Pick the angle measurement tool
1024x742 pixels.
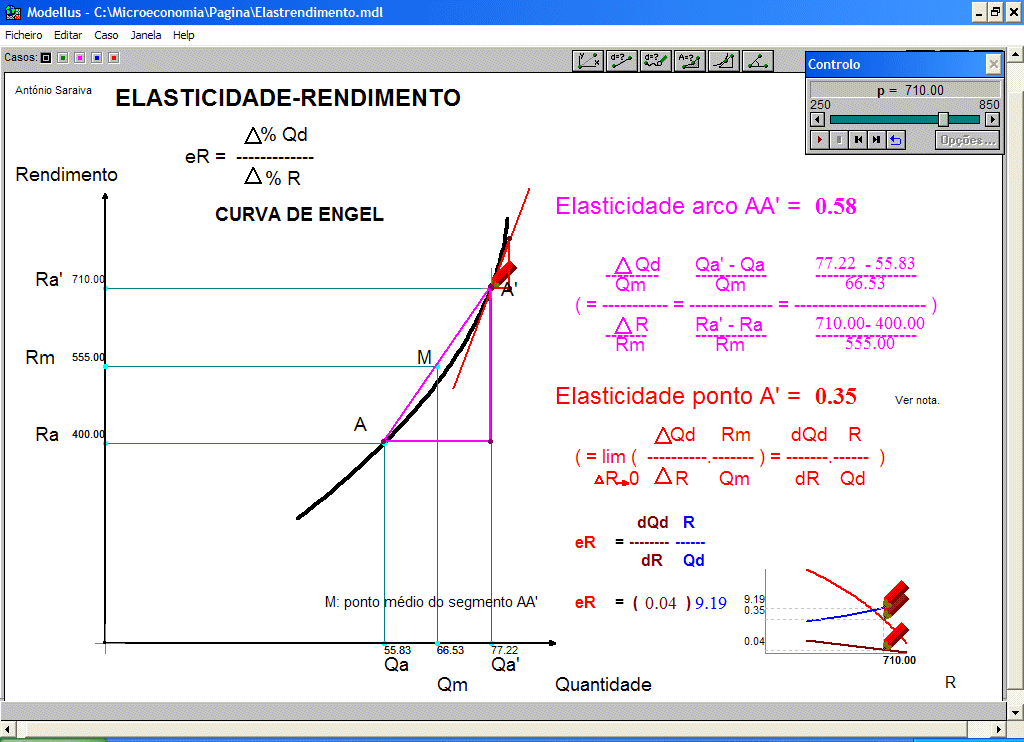(x=758, y=61)
